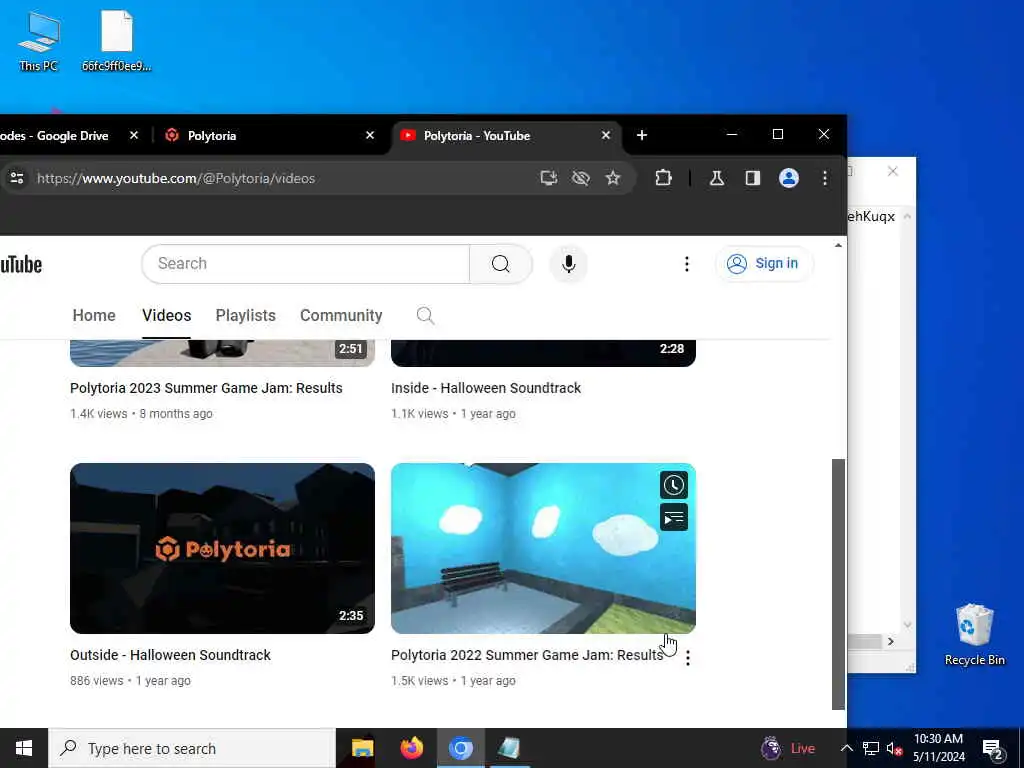This screenshot has width=1024, height=768.
Task: Open the channel Home tab
Action: point(94,315)
